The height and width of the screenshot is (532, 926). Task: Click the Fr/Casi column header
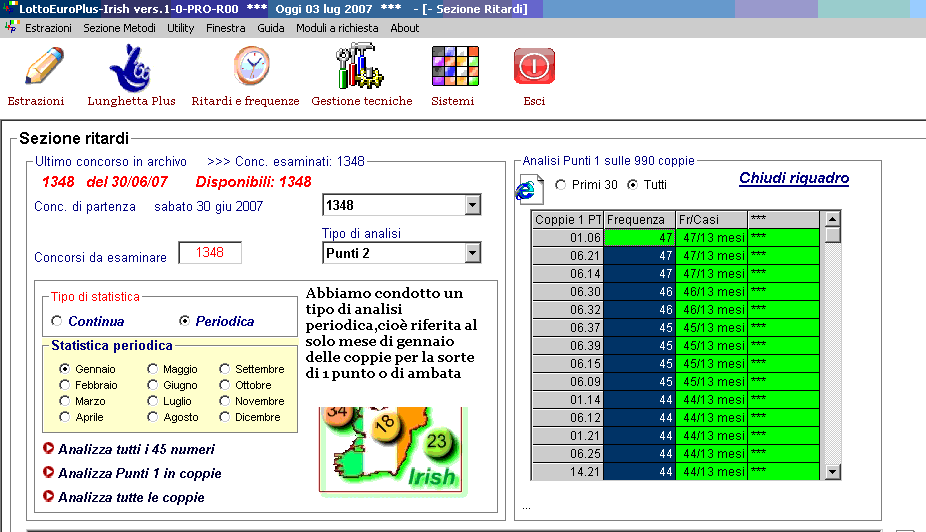coord(711,220)
